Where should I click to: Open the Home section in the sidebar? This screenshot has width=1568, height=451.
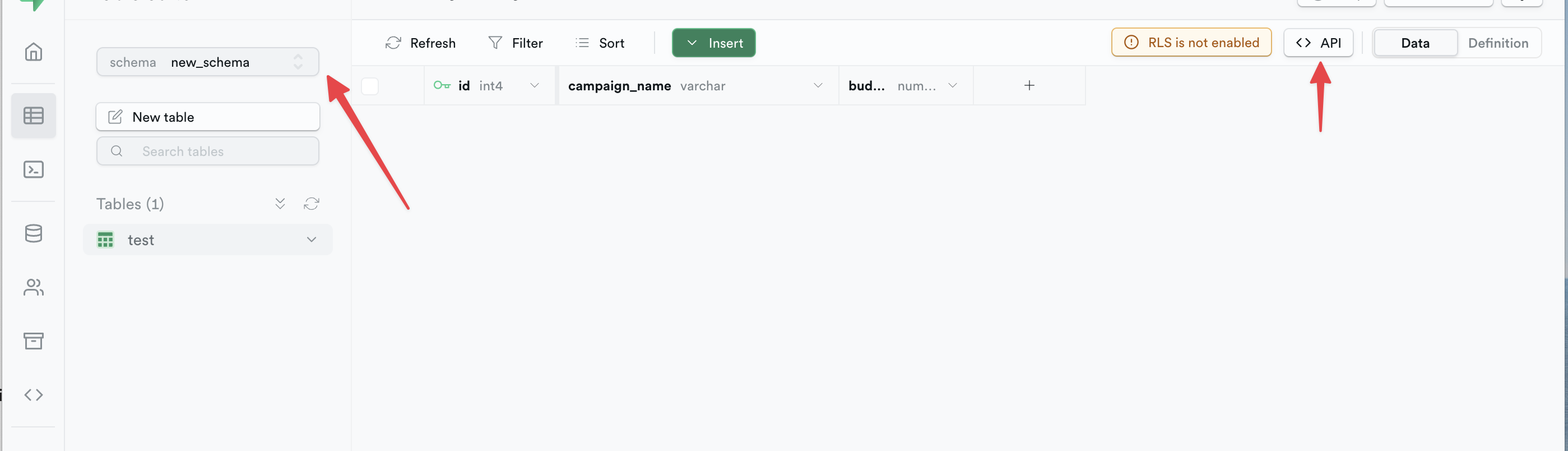tap(34, 52)
